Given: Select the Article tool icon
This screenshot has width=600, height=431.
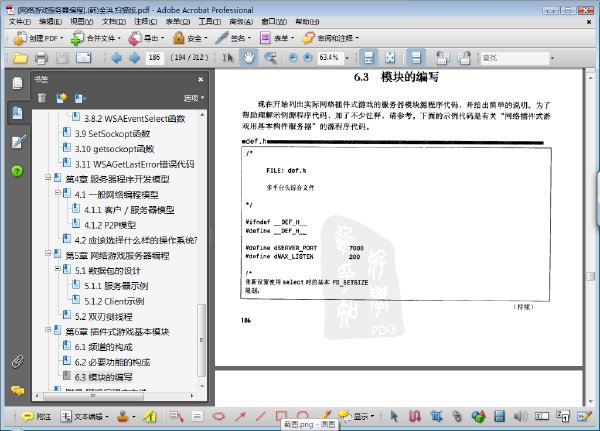Looking at the screenshot, I should tap(415, 416).
